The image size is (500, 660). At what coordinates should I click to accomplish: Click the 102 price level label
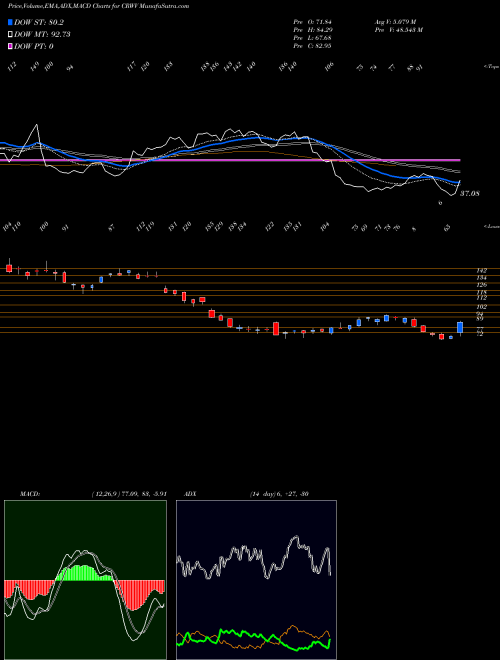[481, 307]
